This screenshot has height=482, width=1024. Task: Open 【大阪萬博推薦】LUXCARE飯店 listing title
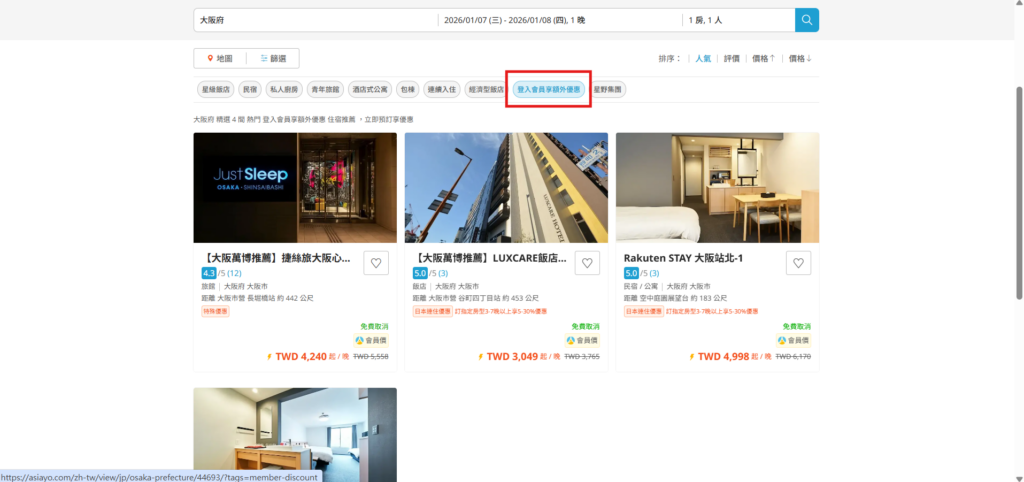pyautogui.click(x=489, y=258)
